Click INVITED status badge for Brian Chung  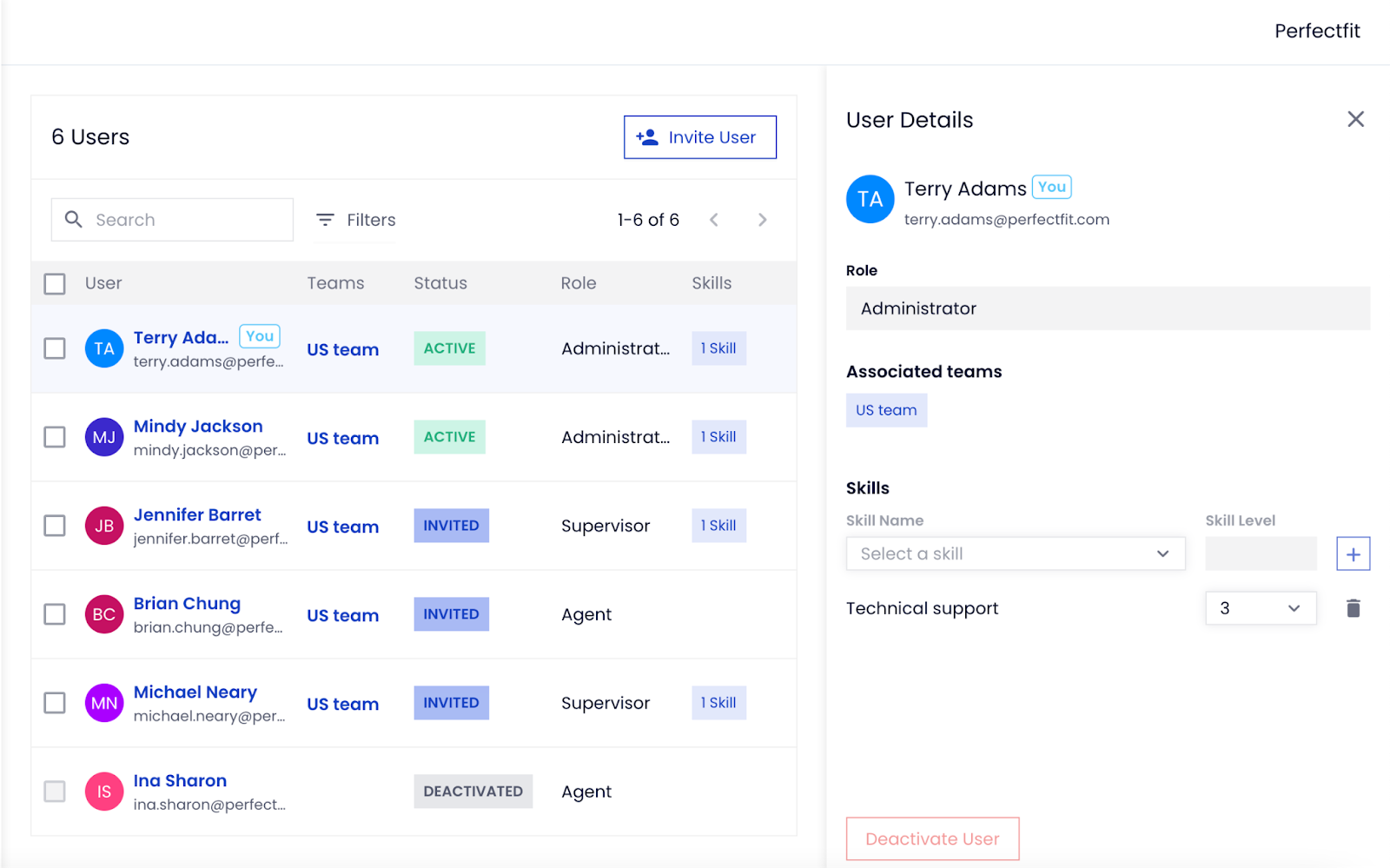click(x=451, y=614)
